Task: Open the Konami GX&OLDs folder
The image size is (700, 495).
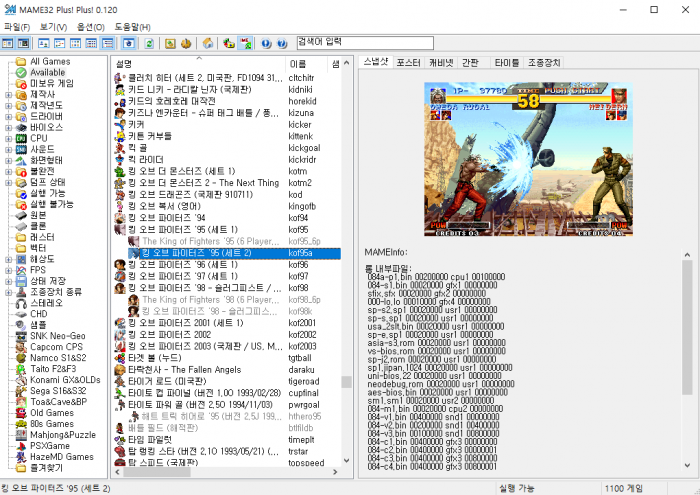Action: pyautogui.click(x=65, y=380)
